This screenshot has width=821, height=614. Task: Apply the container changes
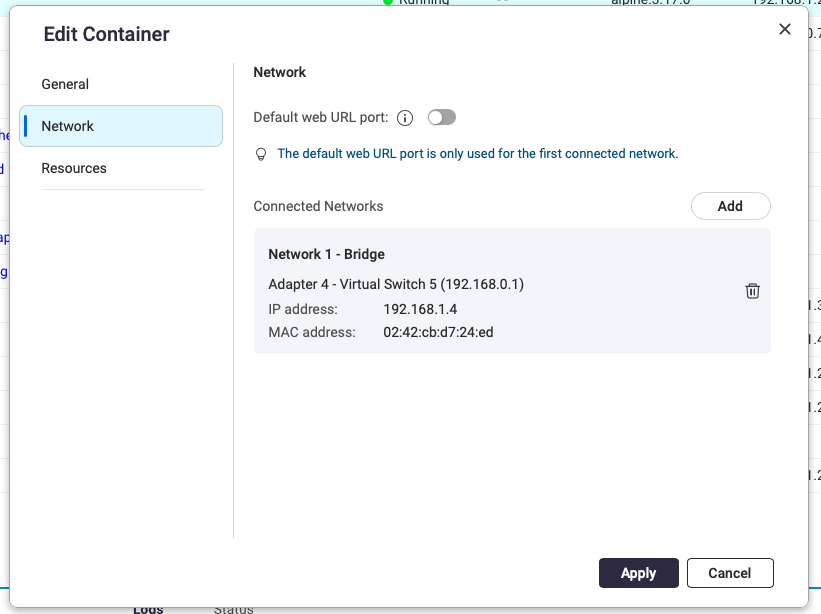pos(638,573)
